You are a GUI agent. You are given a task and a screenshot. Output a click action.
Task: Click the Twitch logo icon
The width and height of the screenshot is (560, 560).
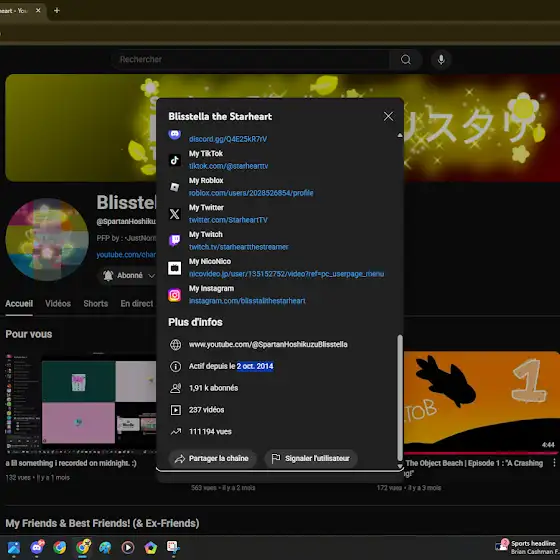click(175, 241)
